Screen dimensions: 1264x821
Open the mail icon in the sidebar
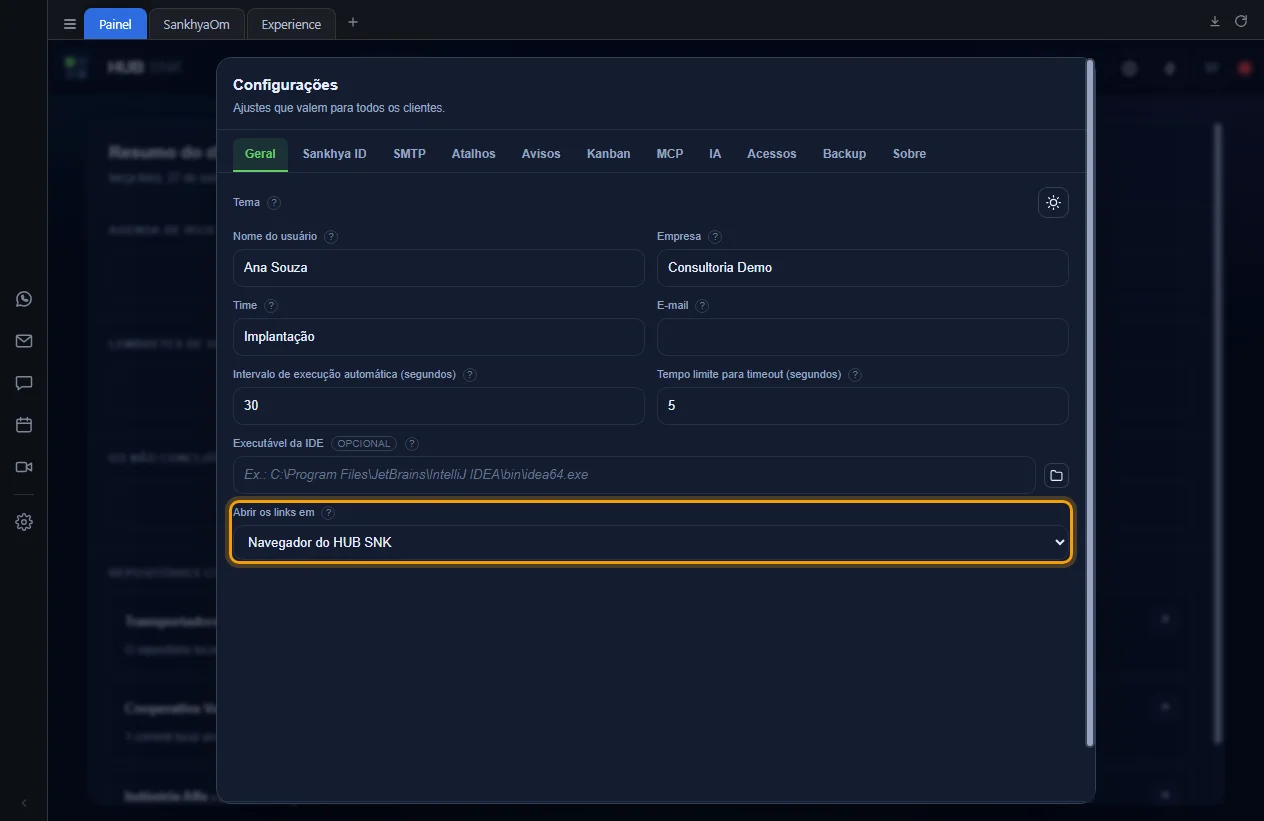point(24,341)
